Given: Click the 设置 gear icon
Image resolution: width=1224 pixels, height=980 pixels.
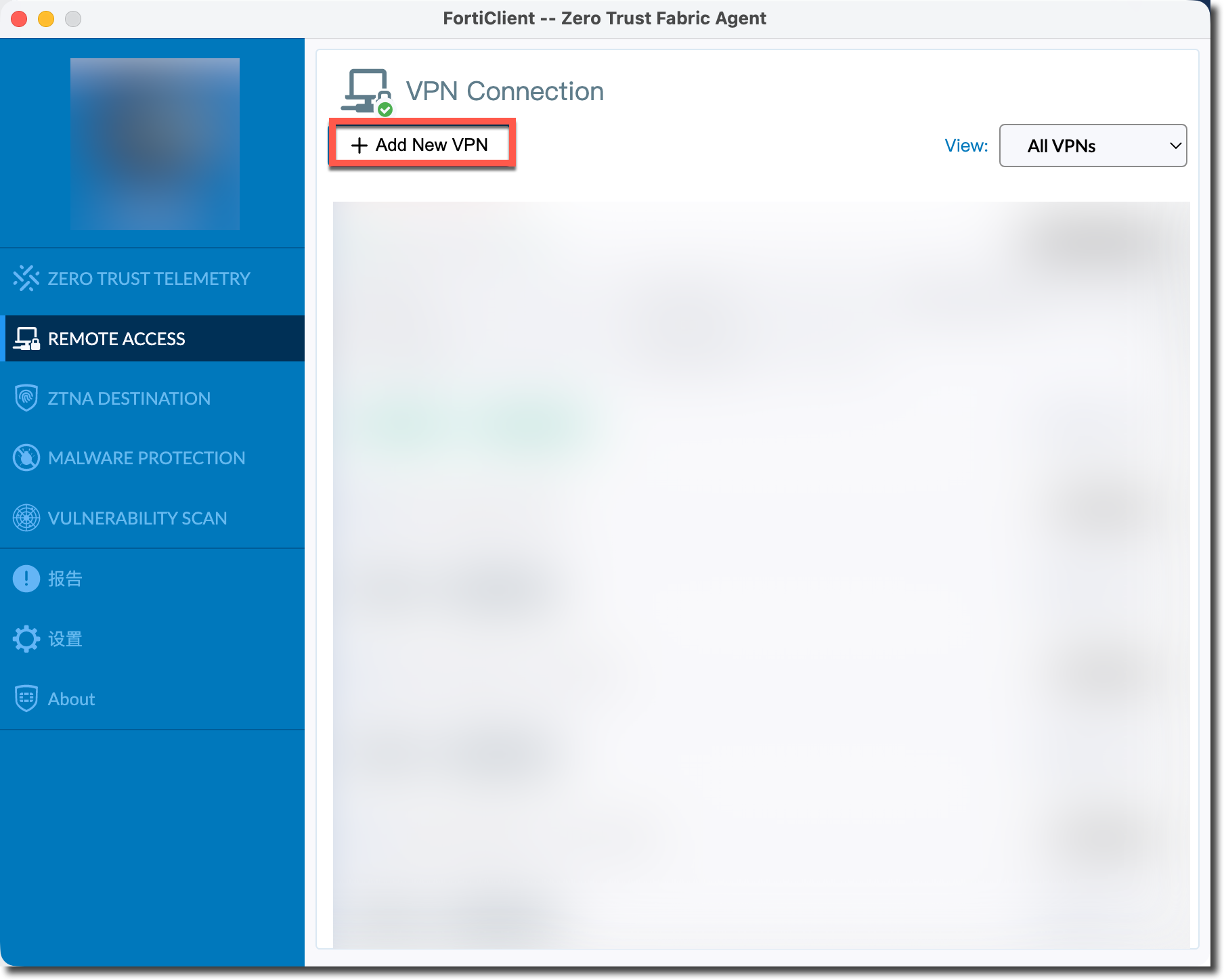Looking at the screenshot, I should pyautogui.click(x=26, y=638).
